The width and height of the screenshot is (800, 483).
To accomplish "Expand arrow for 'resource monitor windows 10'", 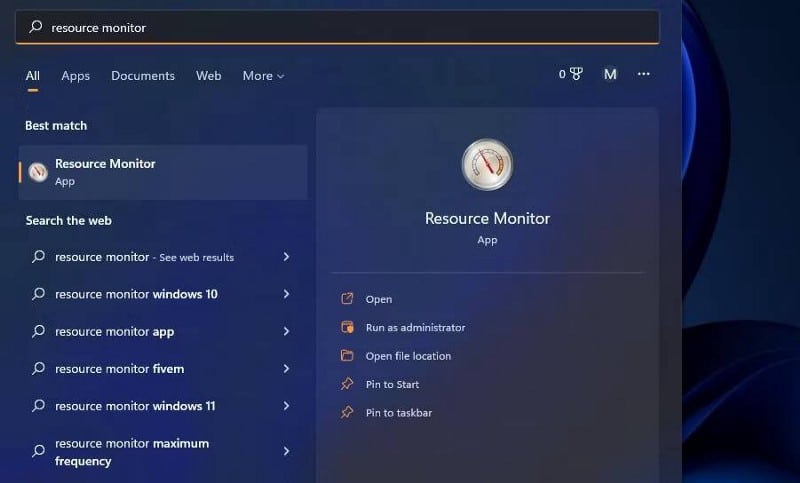I will pos(286,294).
